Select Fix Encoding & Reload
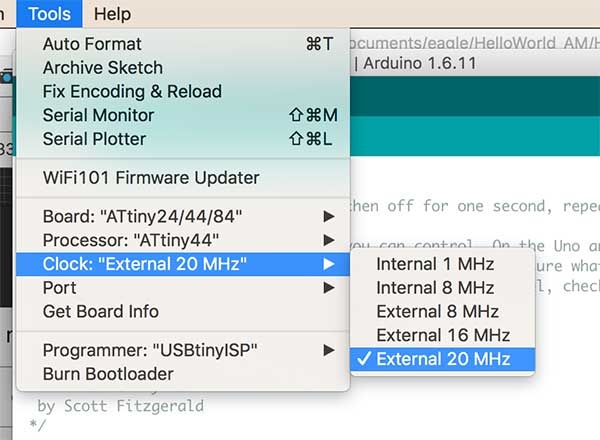The width and height of the screenshot is (600, 440). (x=132, y=91)
